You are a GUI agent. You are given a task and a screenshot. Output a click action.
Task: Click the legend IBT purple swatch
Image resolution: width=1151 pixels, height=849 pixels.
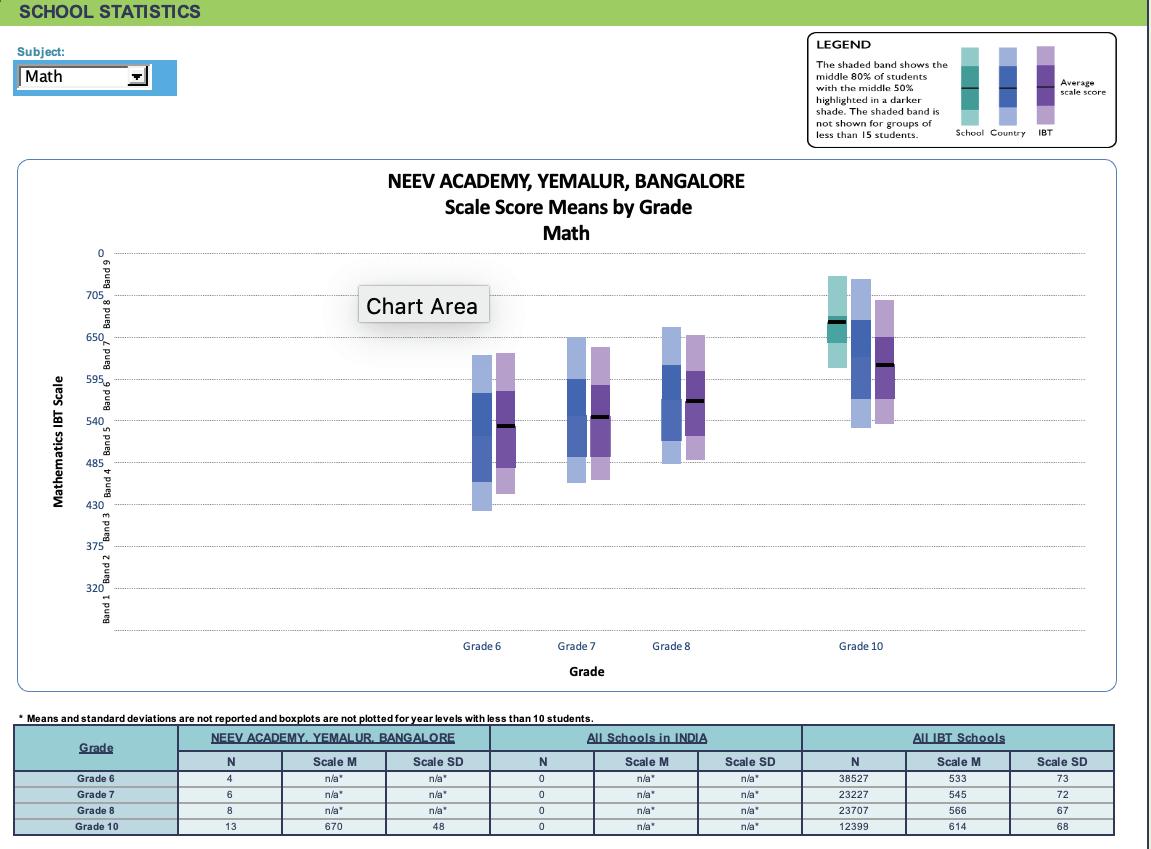tap(1045, 85)
